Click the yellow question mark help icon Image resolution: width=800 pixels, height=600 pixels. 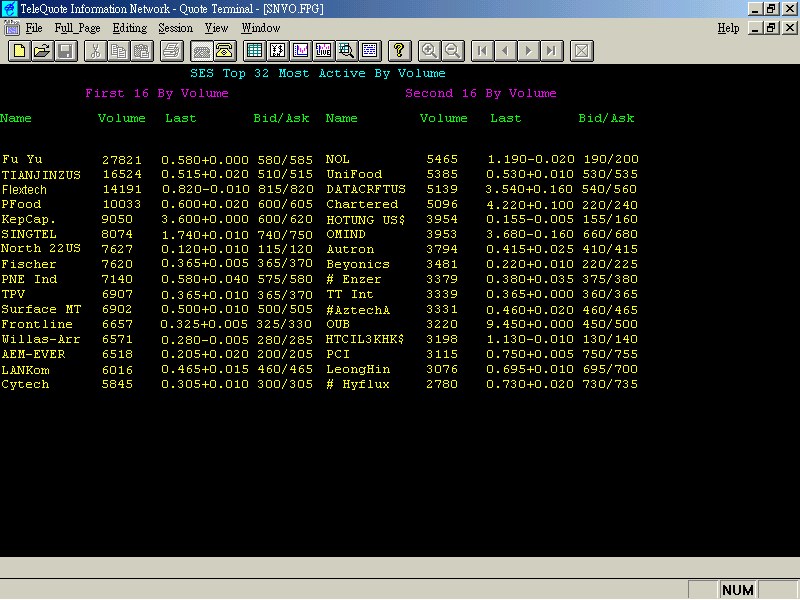tap(399, 51)
